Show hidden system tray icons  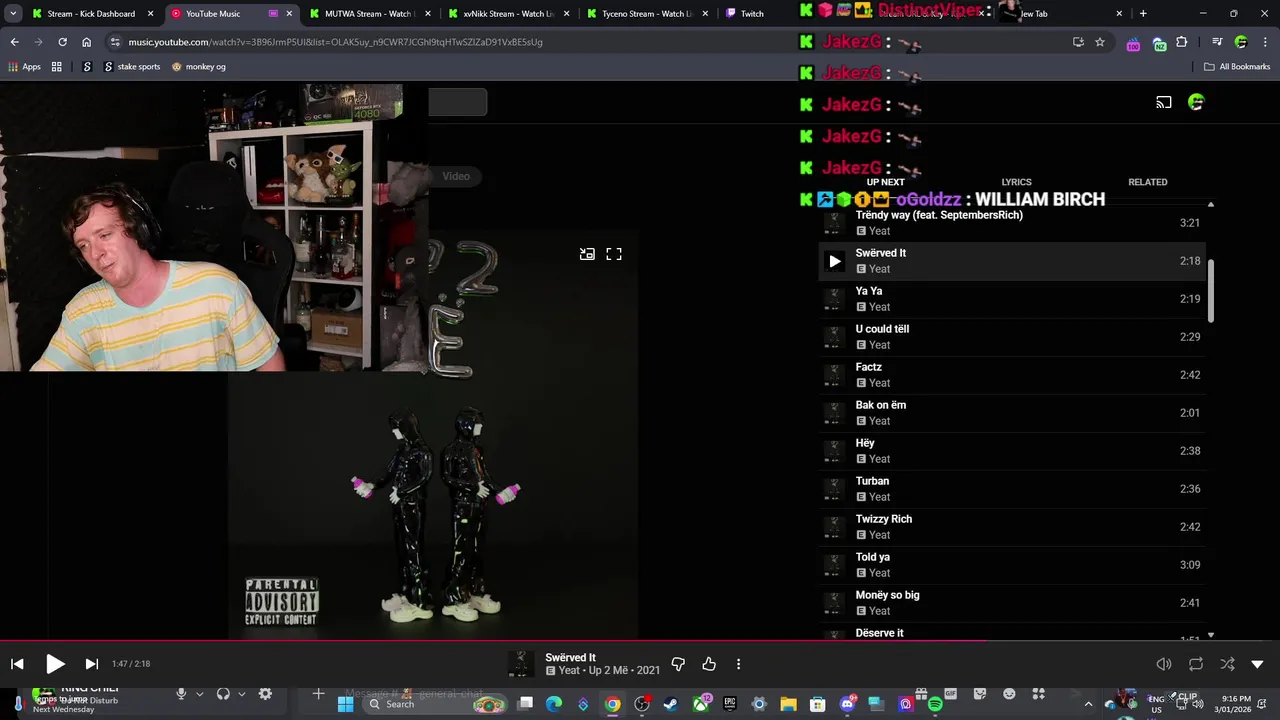point(1088,704)
